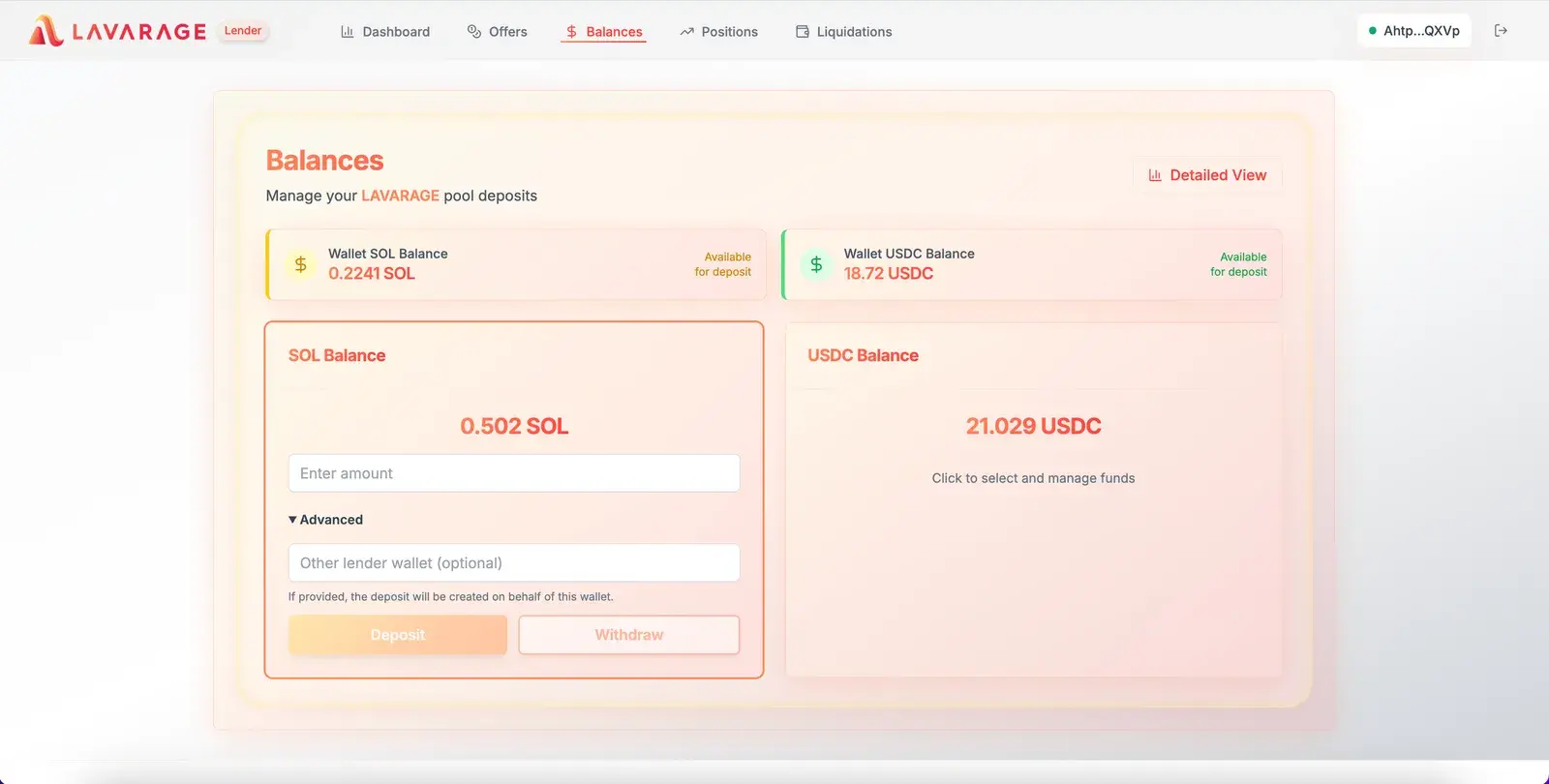The width and height of the screenshot is (1549, 784).
Task: Click the Withdraw button
Action: pos(629,635)
